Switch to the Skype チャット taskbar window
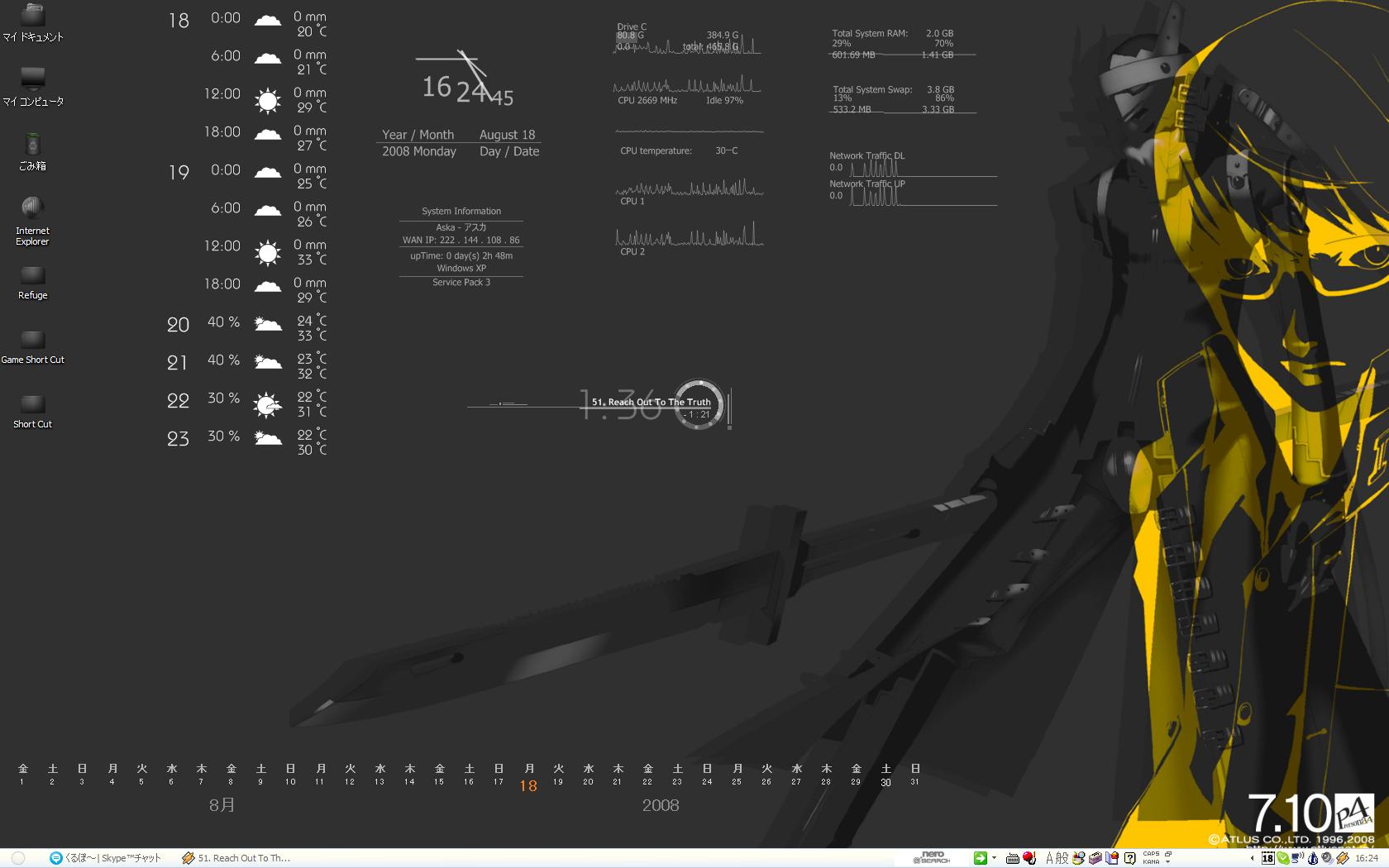The width and height of the screenshot is (1389, 868). coord(105,858)
